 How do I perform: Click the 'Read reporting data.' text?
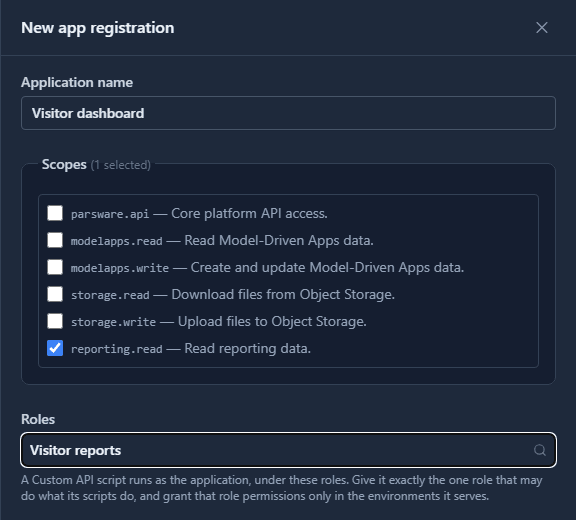pos(248,349)
